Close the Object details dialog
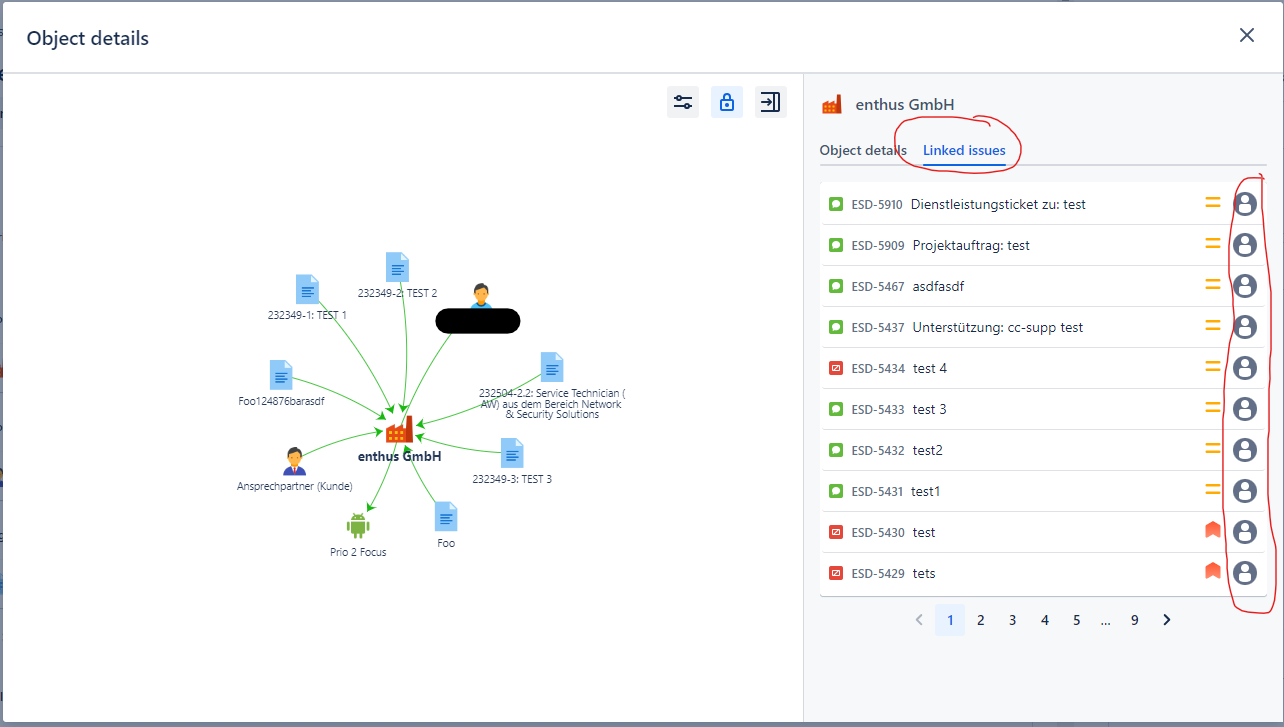Viewport: 1284px width, 727px height. click(x=1247, y=36)
